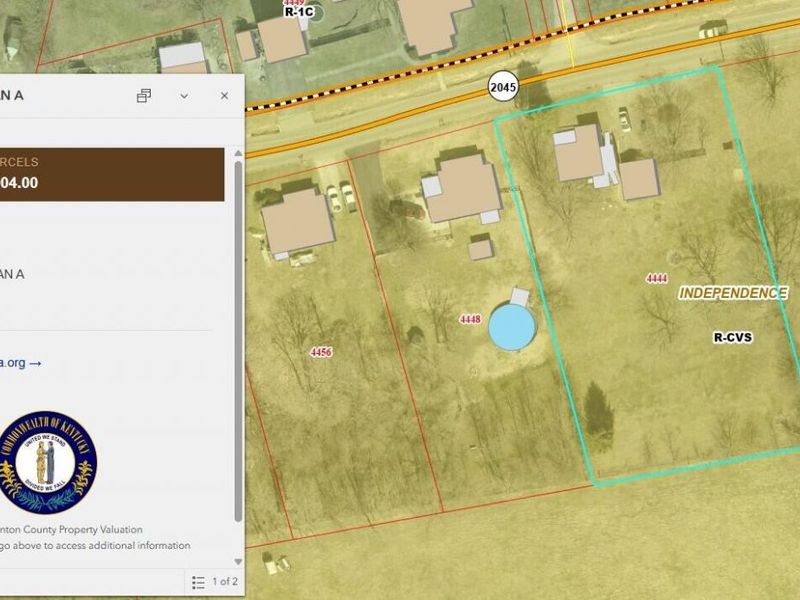Click the Property Valuation footer text

pos(71,530)
